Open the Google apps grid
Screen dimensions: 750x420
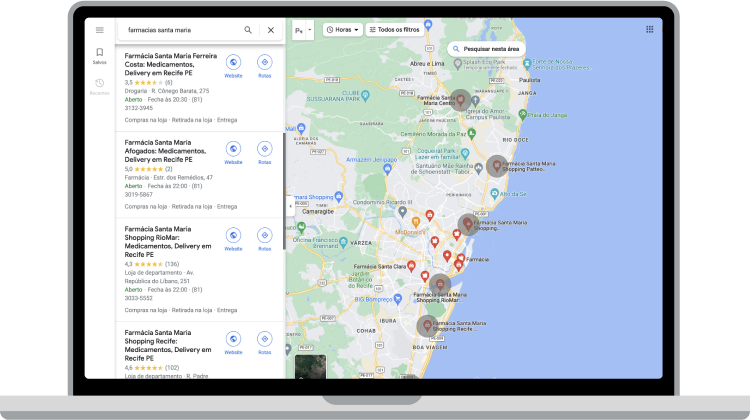[x=649, y=30]
